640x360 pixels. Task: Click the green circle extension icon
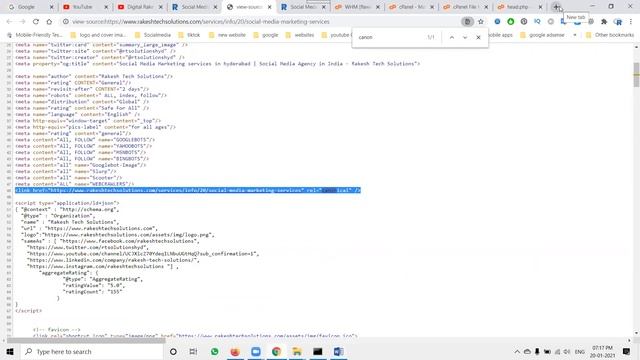[x=511, y=22]
